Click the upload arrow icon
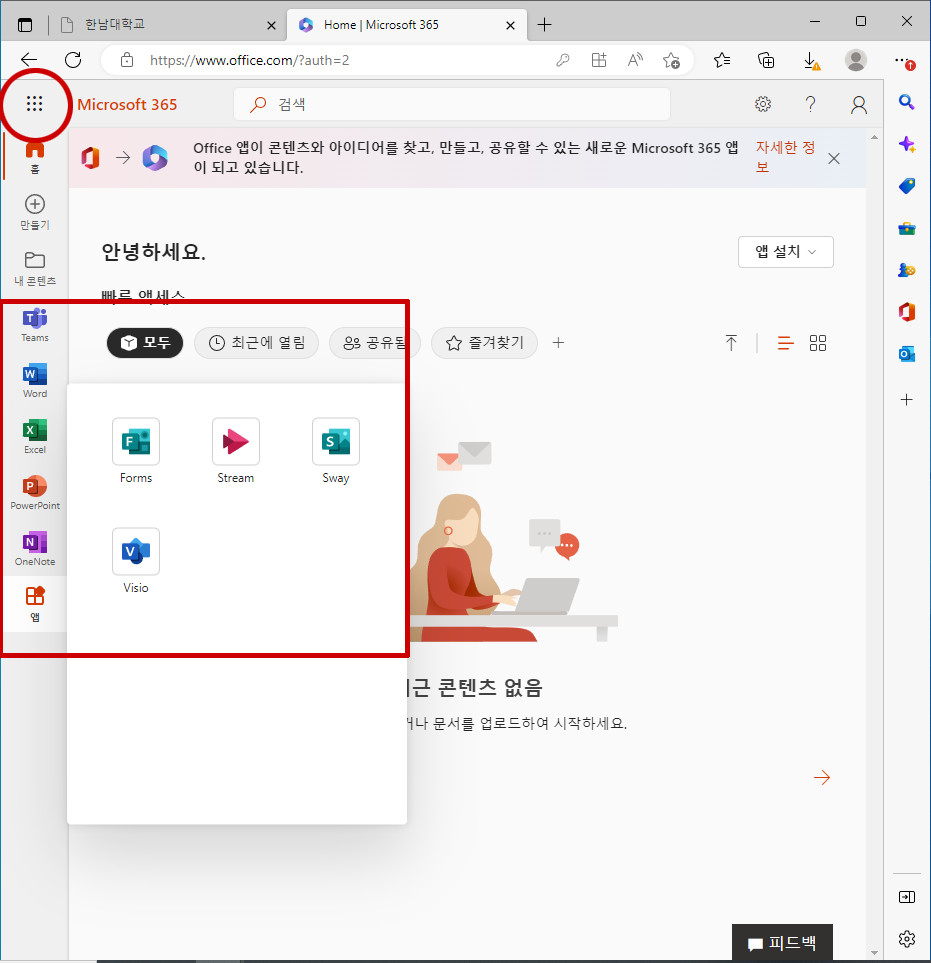The image size is (931, 963). pyautogui.click(x=731, y=343)
